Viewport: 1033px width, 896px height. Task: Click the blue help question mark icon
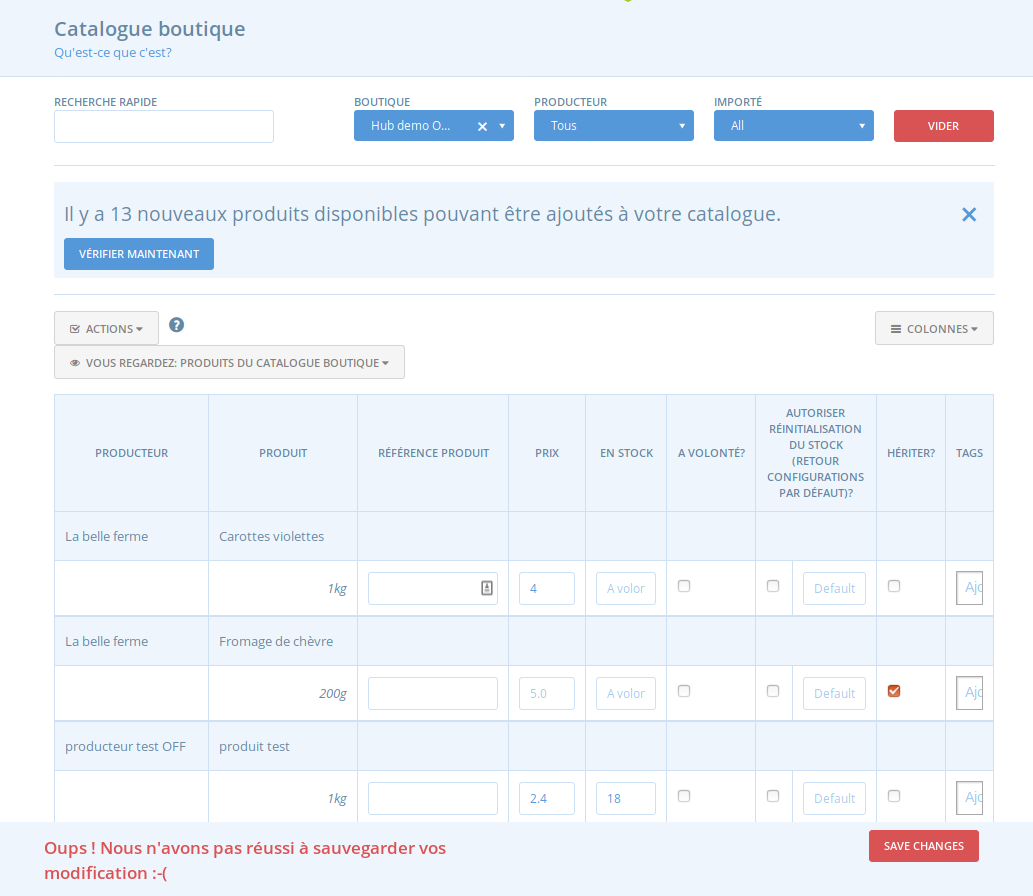(177, 325)
